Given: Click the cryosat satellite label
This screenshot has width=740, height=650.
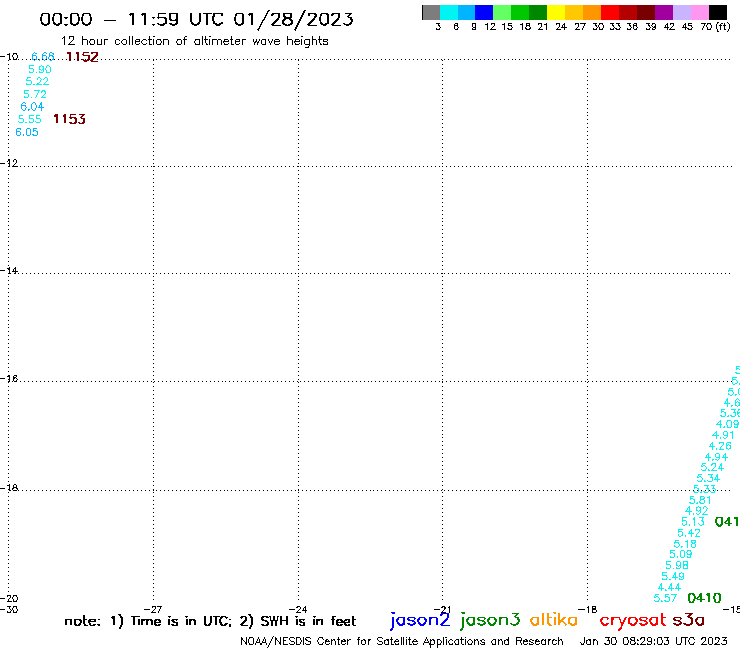Looking at the screenshot, I should [633, 621].
